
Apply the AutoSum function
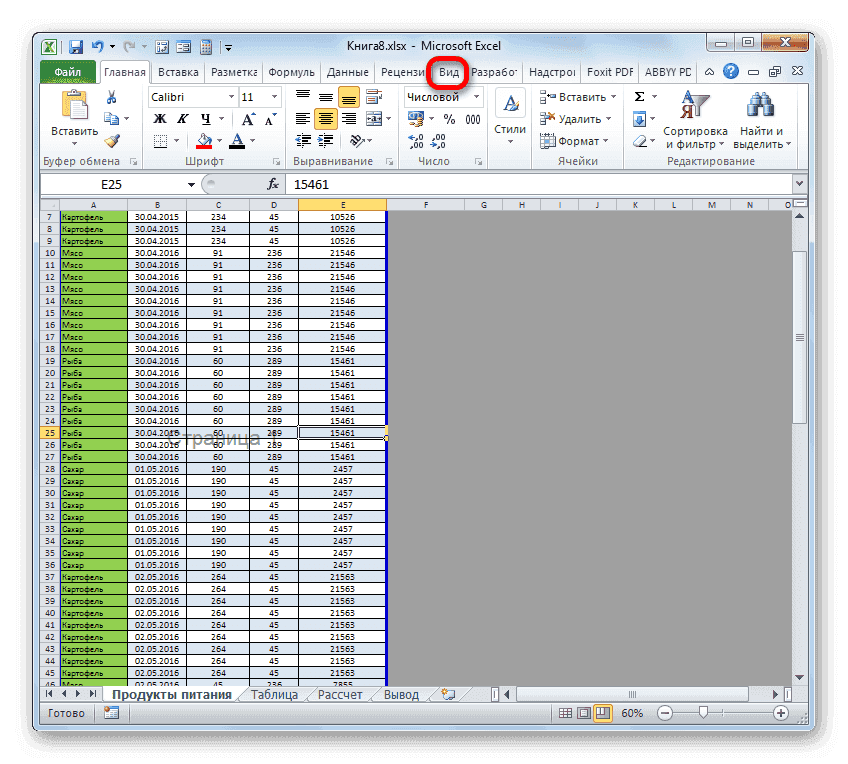(x=639, y=95)
